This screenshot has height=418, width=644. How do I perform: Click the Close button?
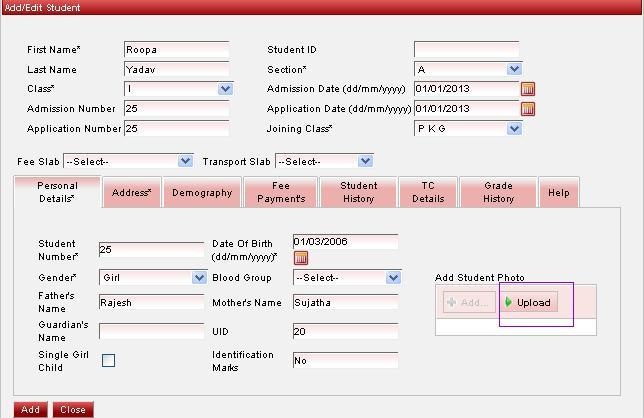click(72, 410)
